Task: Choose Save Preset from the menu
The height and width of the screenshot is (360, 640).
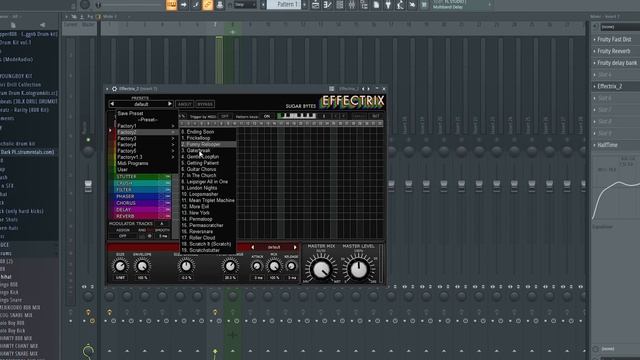Action: click(x=130, y=113)
